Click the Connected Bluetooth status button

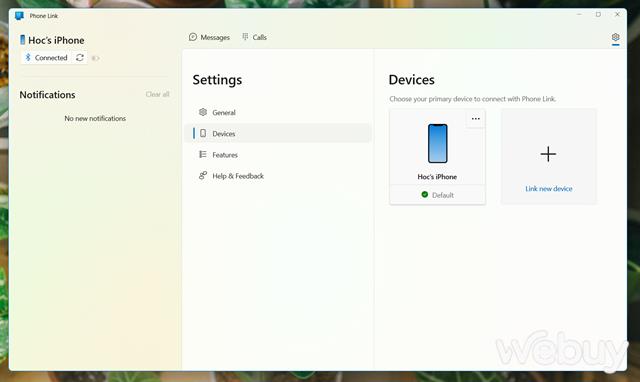(x=46, y=58)
